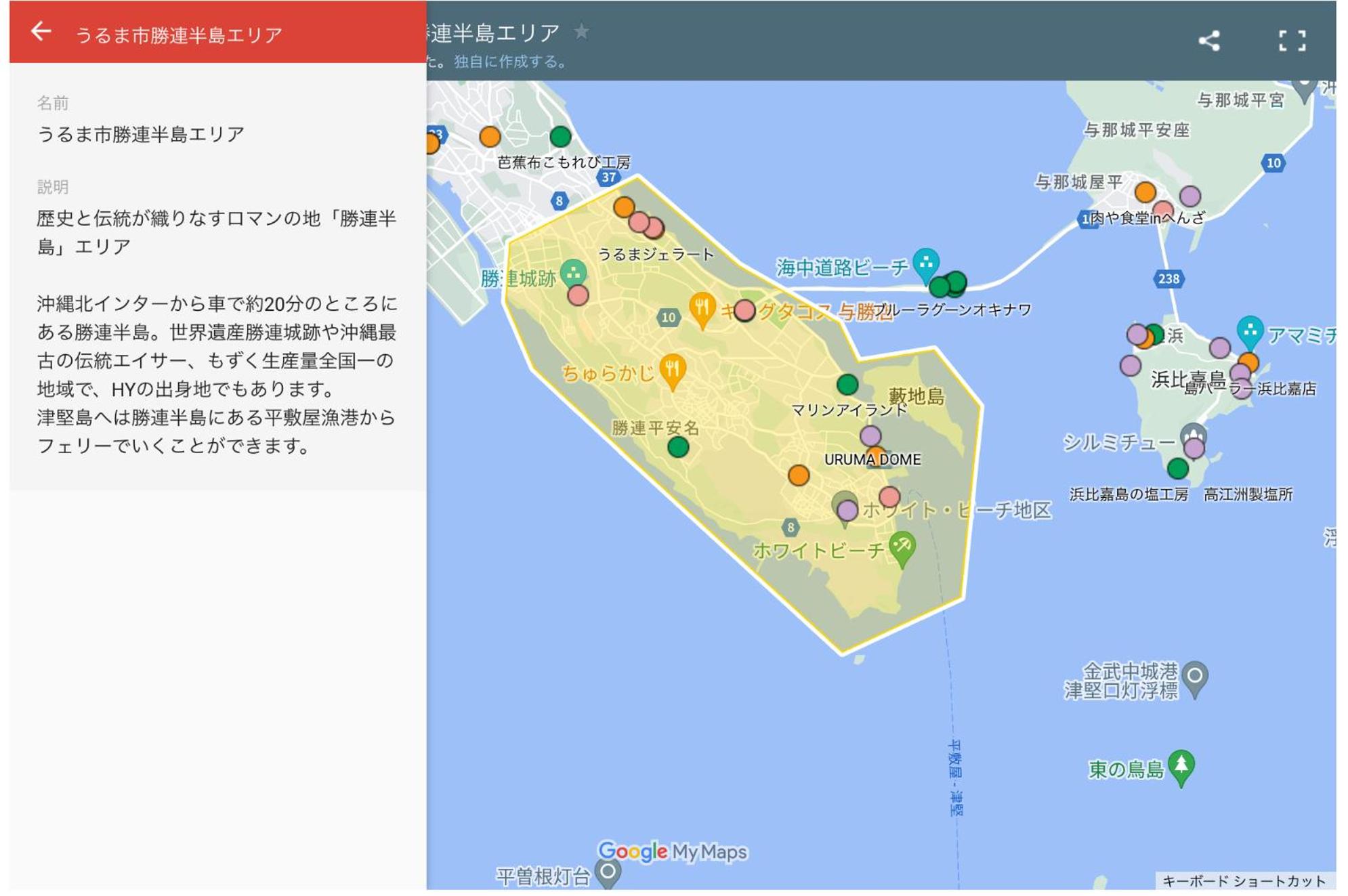Select the アマミチュー teal marker
Viewport: 1348px width, 896px height.
[x=1250, y=330]
